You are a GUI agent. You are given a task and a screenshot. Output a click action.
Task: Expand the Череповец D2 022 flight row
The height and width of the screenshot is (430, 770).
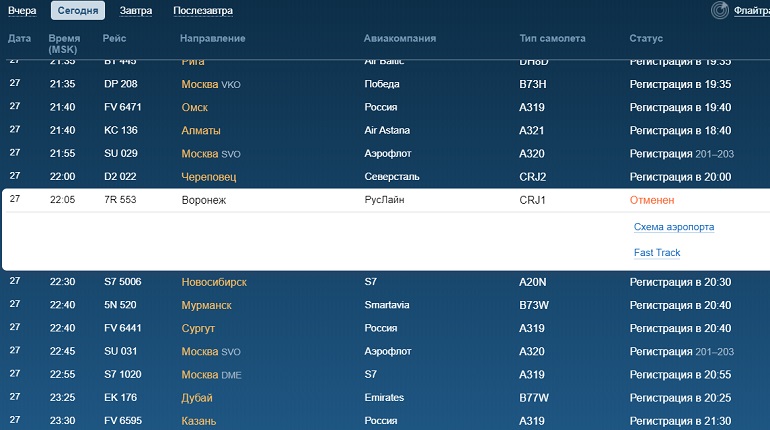coord(386,177)
